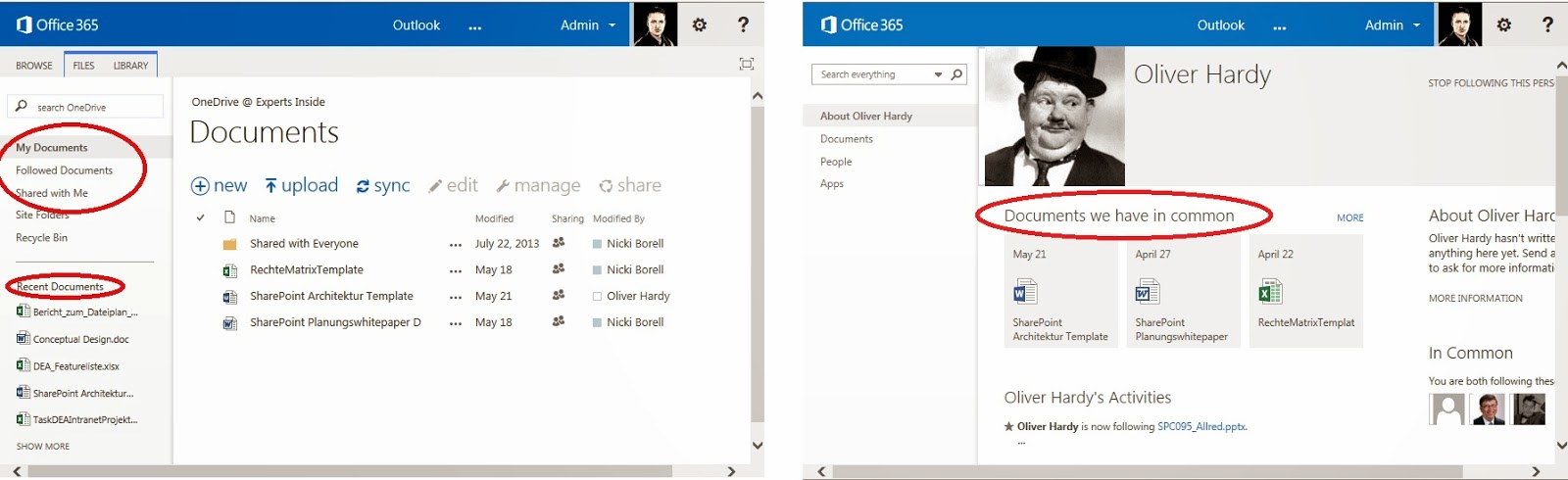Click folder icon of Shared with Everyone
This screenshot has width=1568, height=480.
coord(229,244)
